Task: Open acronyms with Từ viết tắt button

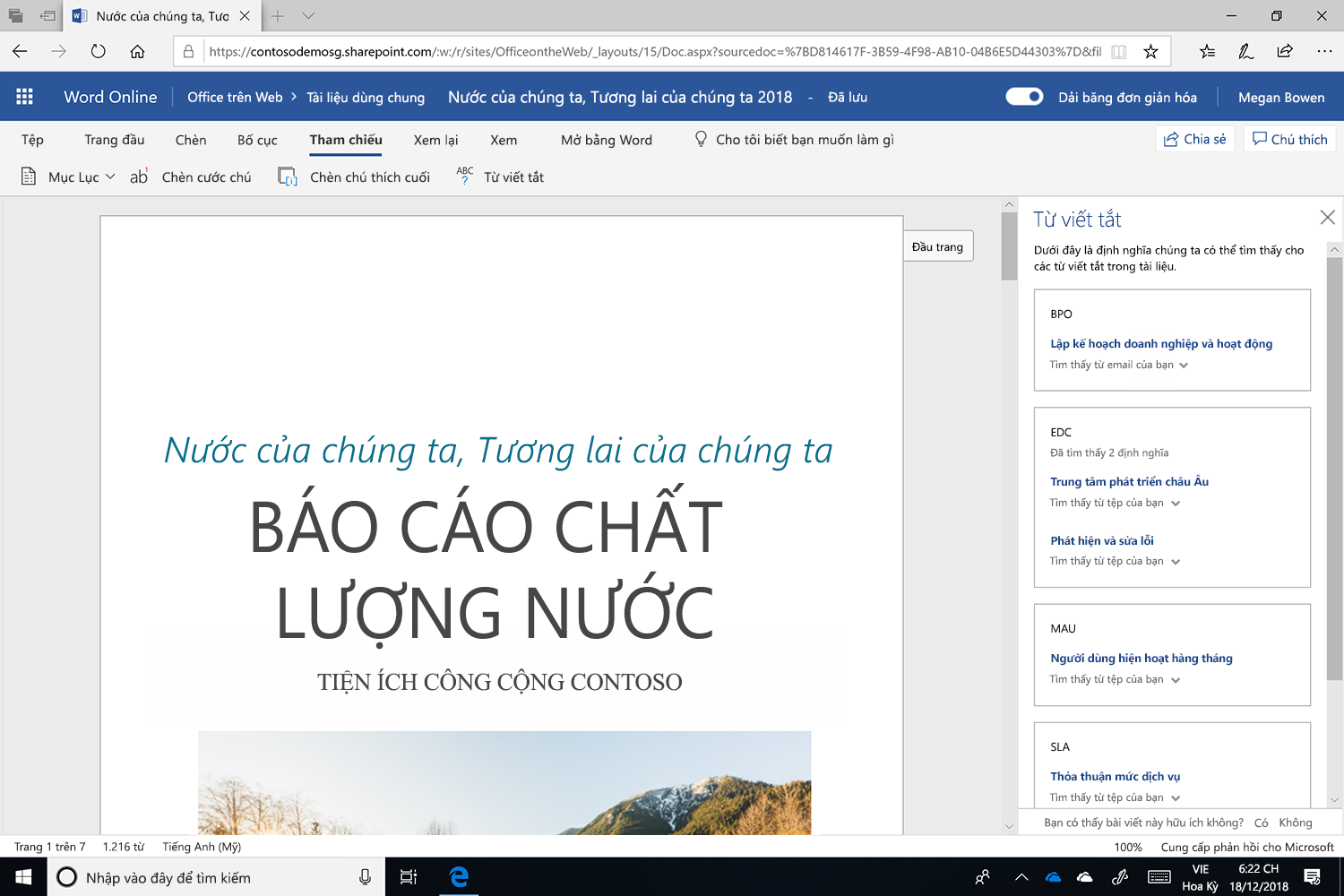Action: (500, 177)
